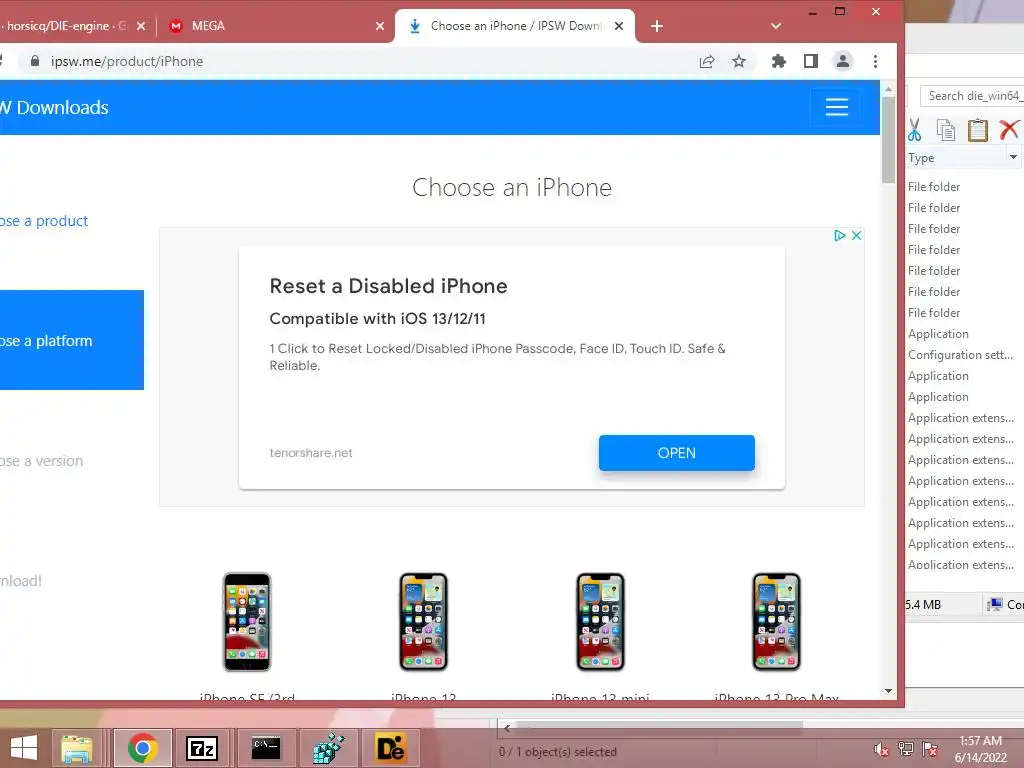Click the page scrollbar down arrow
The width and height of the screenshot is (1024, 768).
point(888,691)
